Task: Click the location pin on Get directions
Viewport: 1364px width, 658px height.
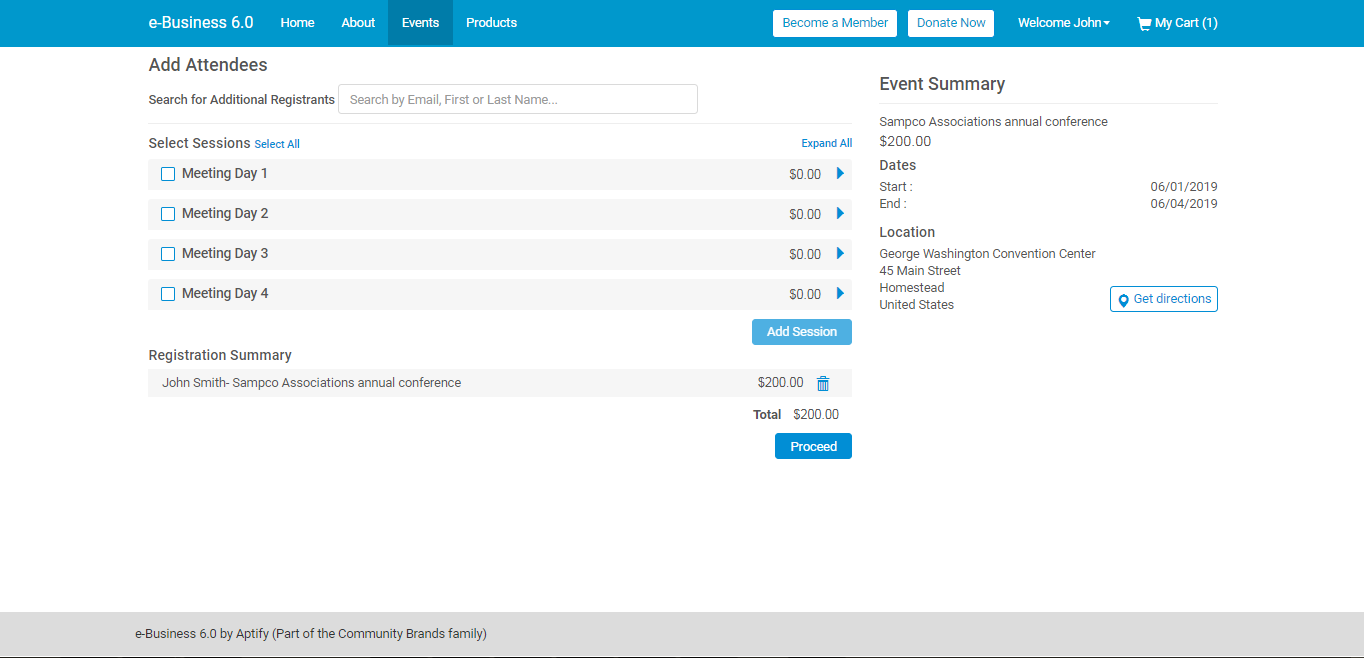Action: [1124, 299]
